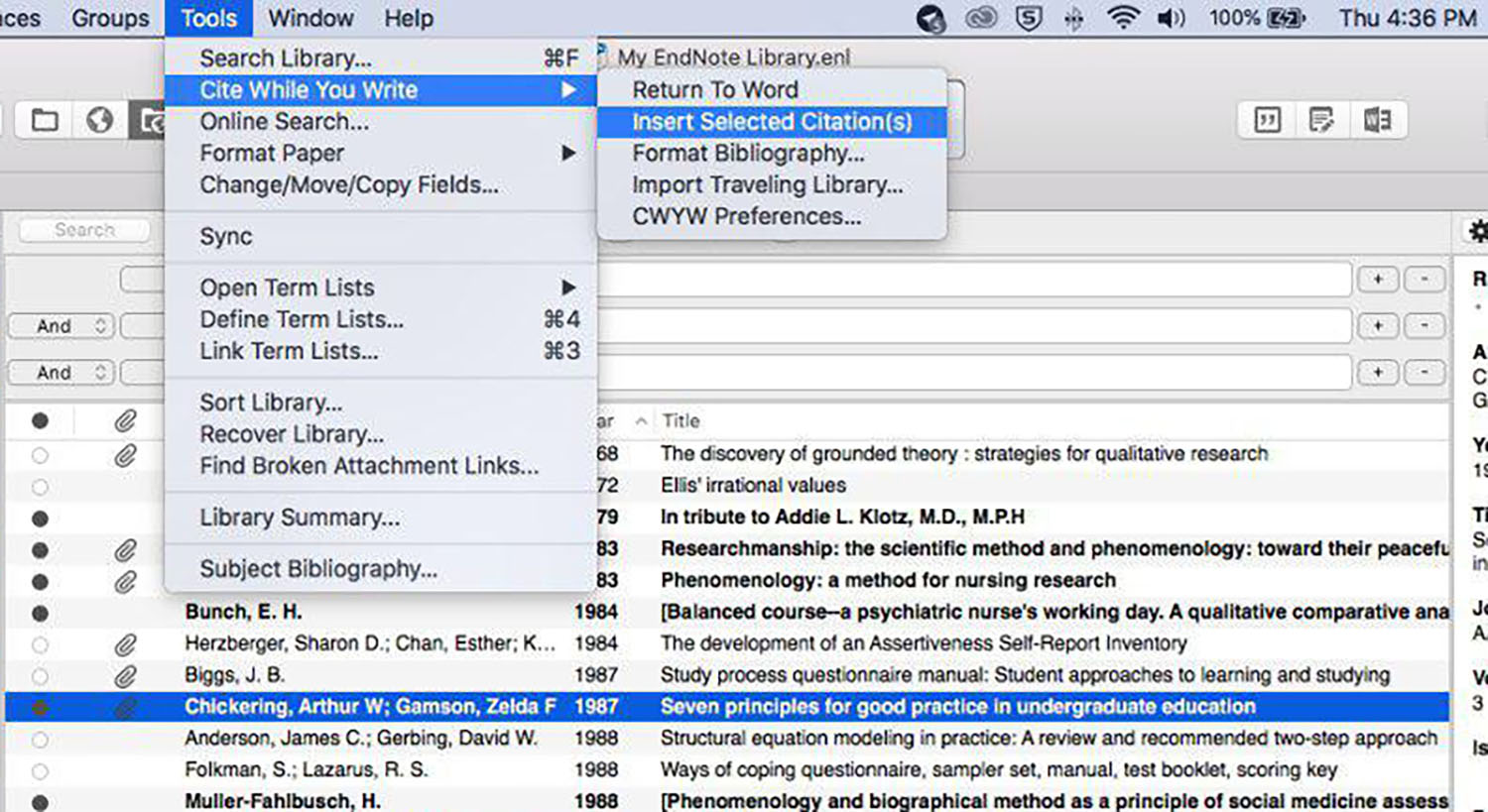
Task: Expand the Cite While You Write submenu arrow
Action: tap(568, 90)
